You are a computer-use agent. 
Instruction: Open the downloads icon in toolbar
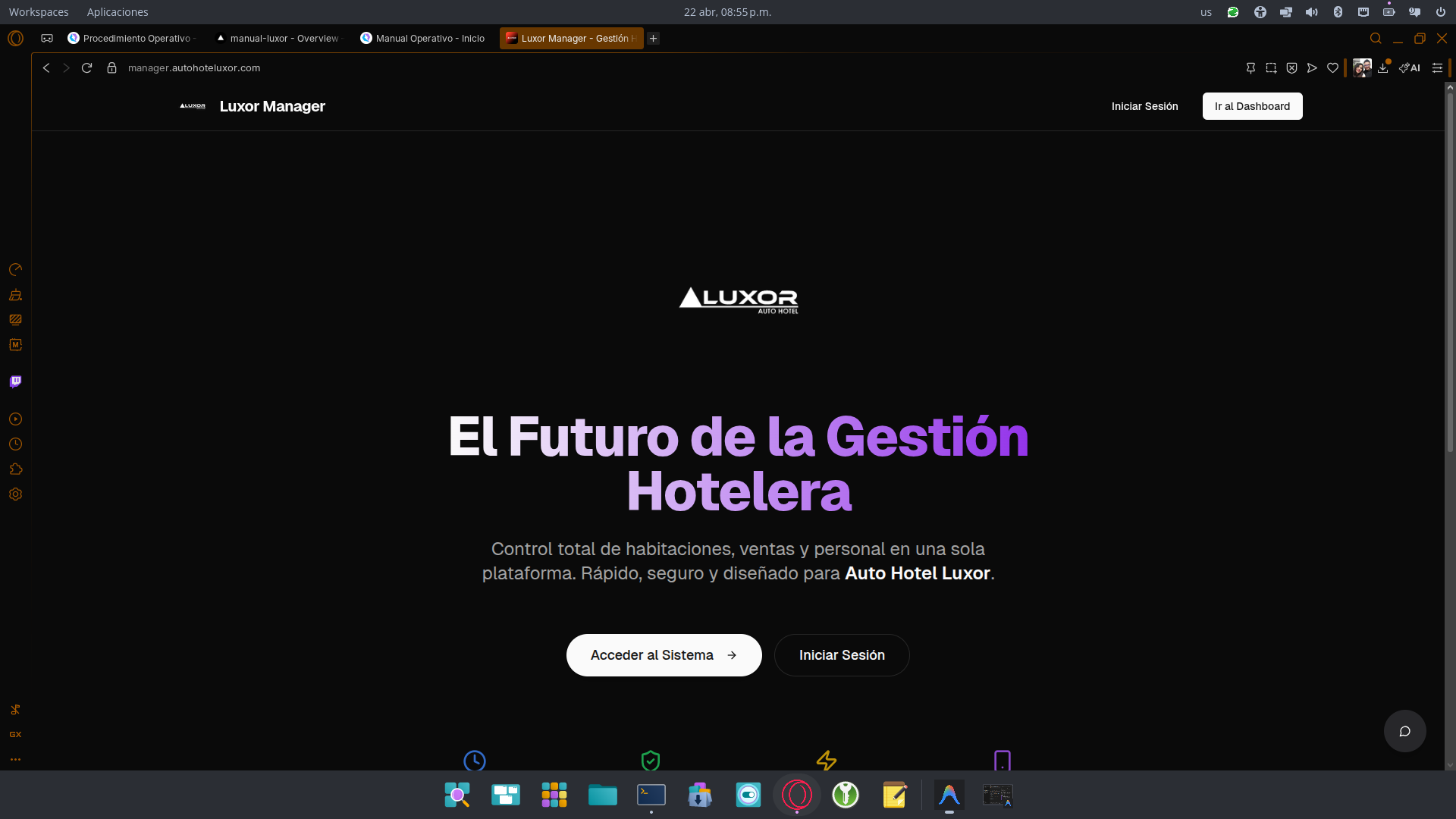1383,68
